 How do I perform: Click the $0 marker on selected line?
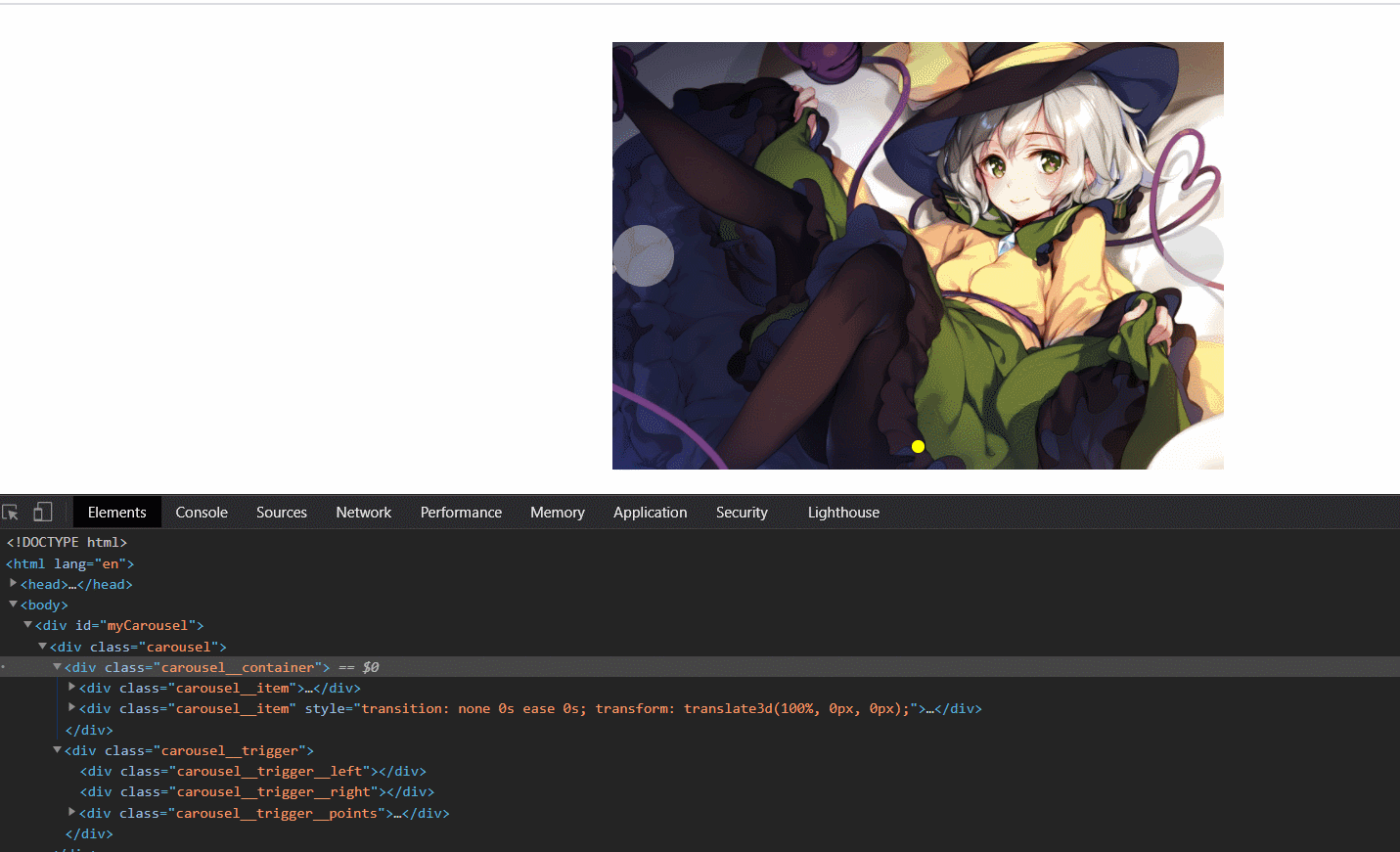[371, 667]
